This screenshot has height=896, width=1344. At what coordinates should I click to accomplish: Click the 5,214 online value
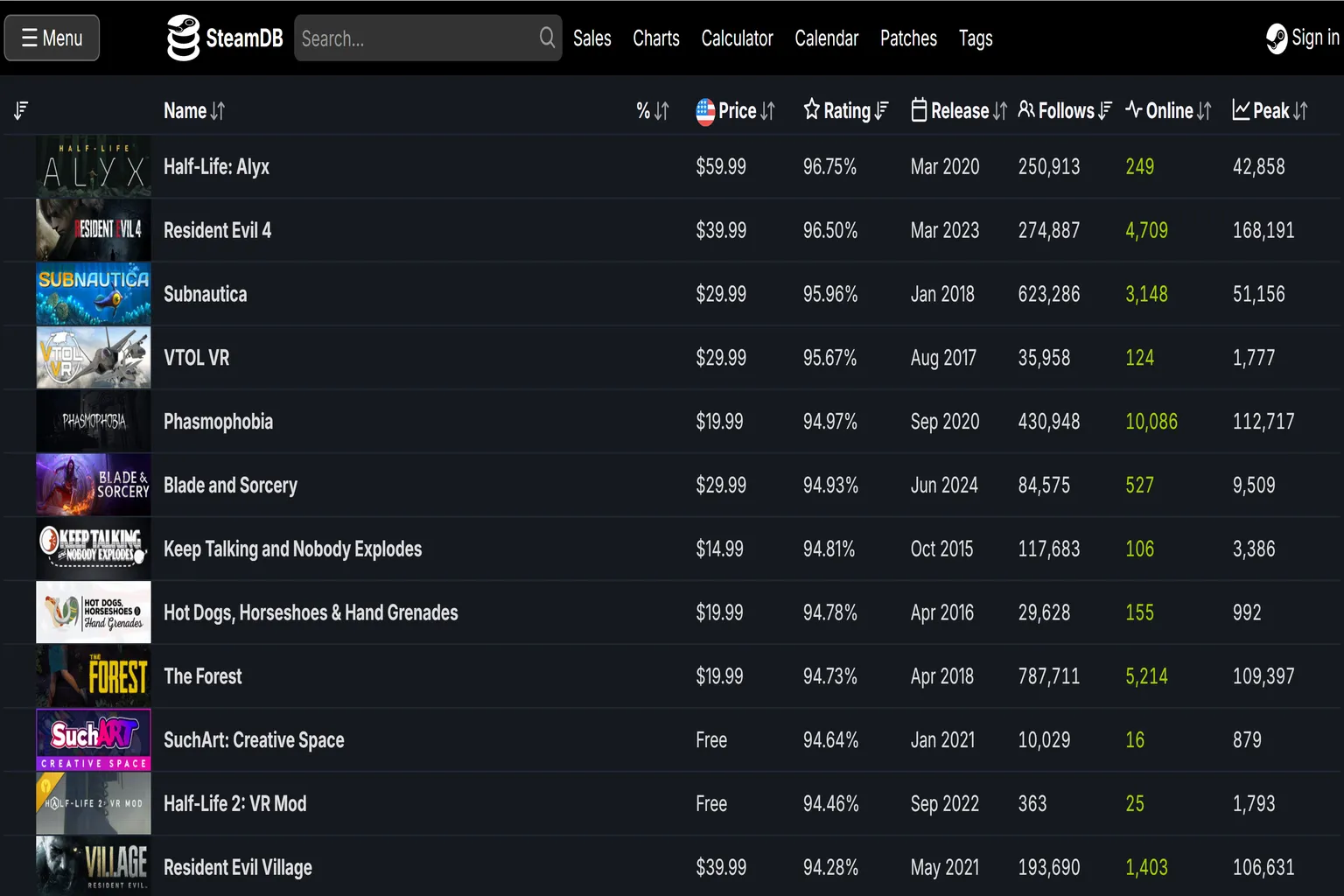(x=1146, y=676)
